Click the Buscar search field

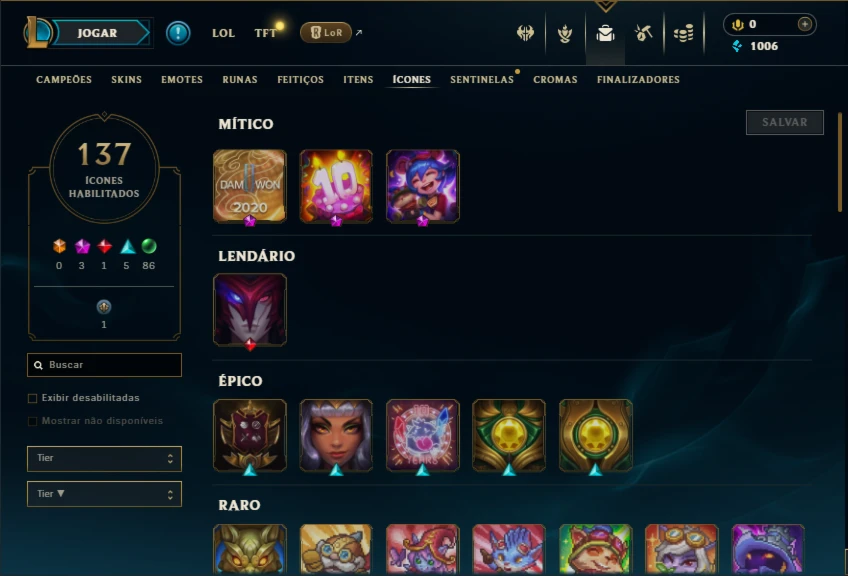click(x=104, y=365)
